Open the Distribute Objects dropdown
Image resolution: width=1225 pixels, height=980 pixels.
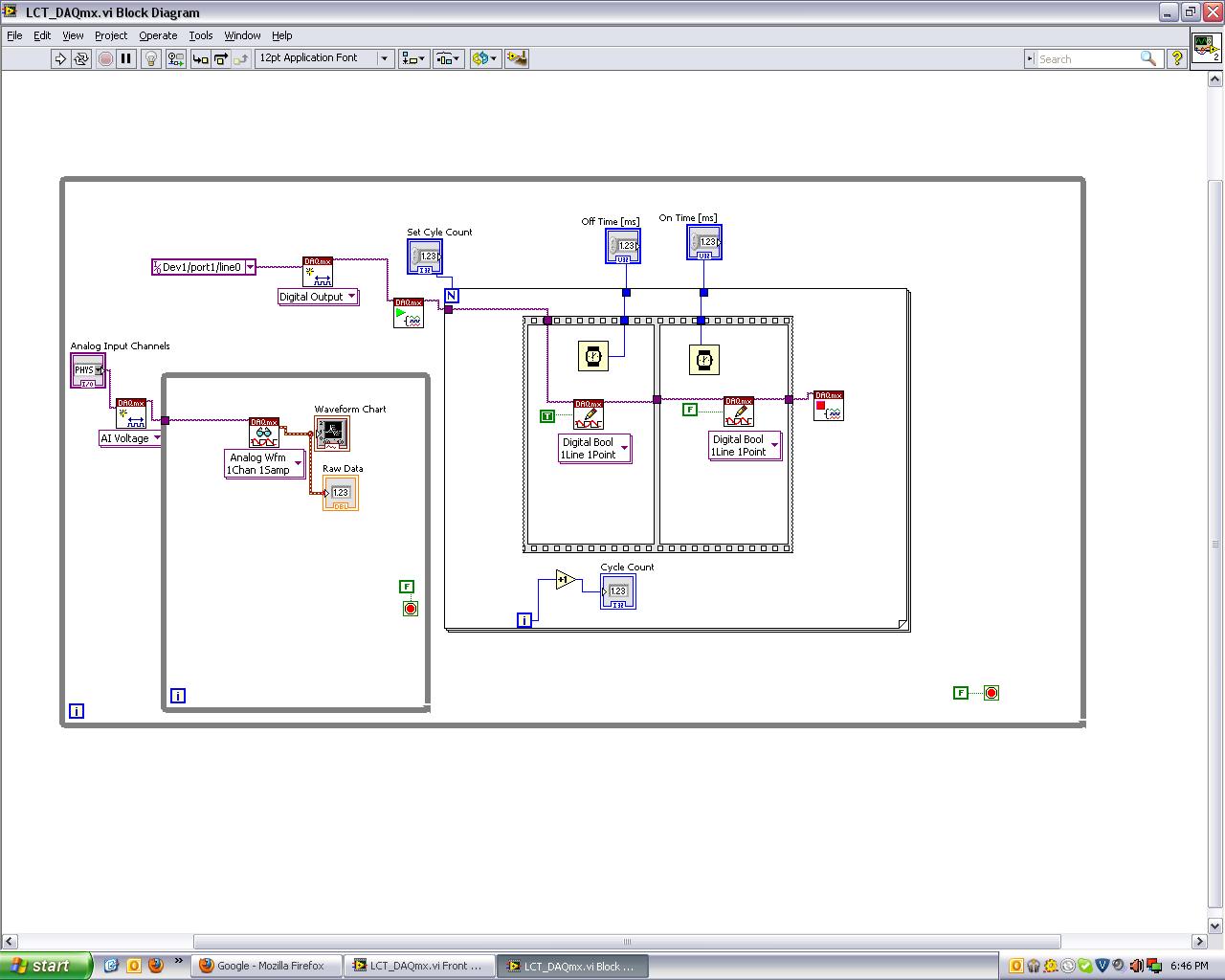448,58
